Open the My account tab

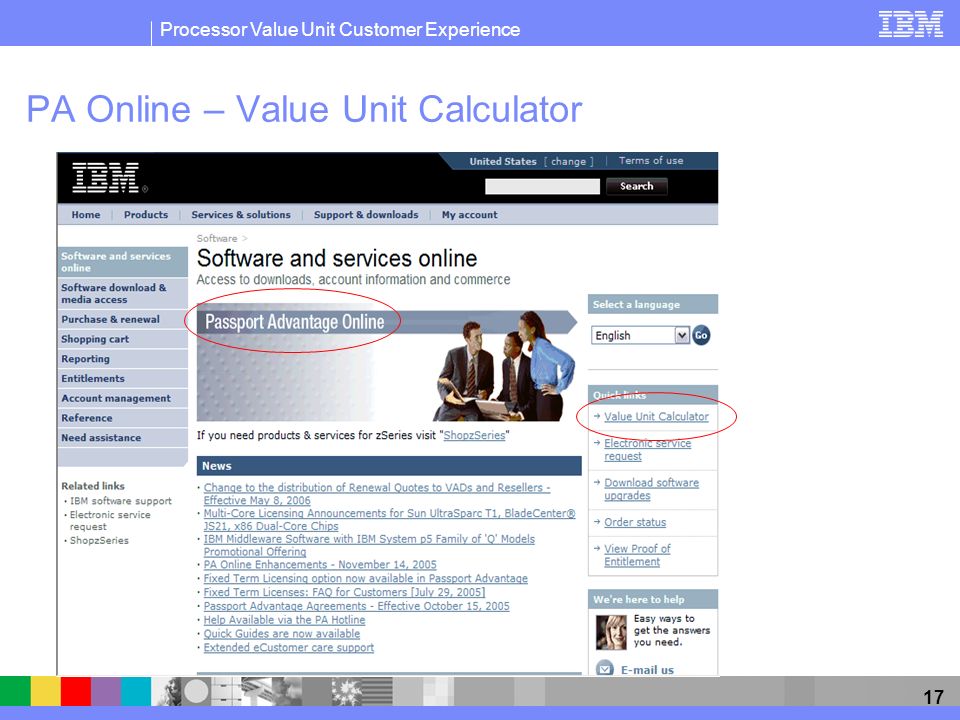[x=470, y=215]
